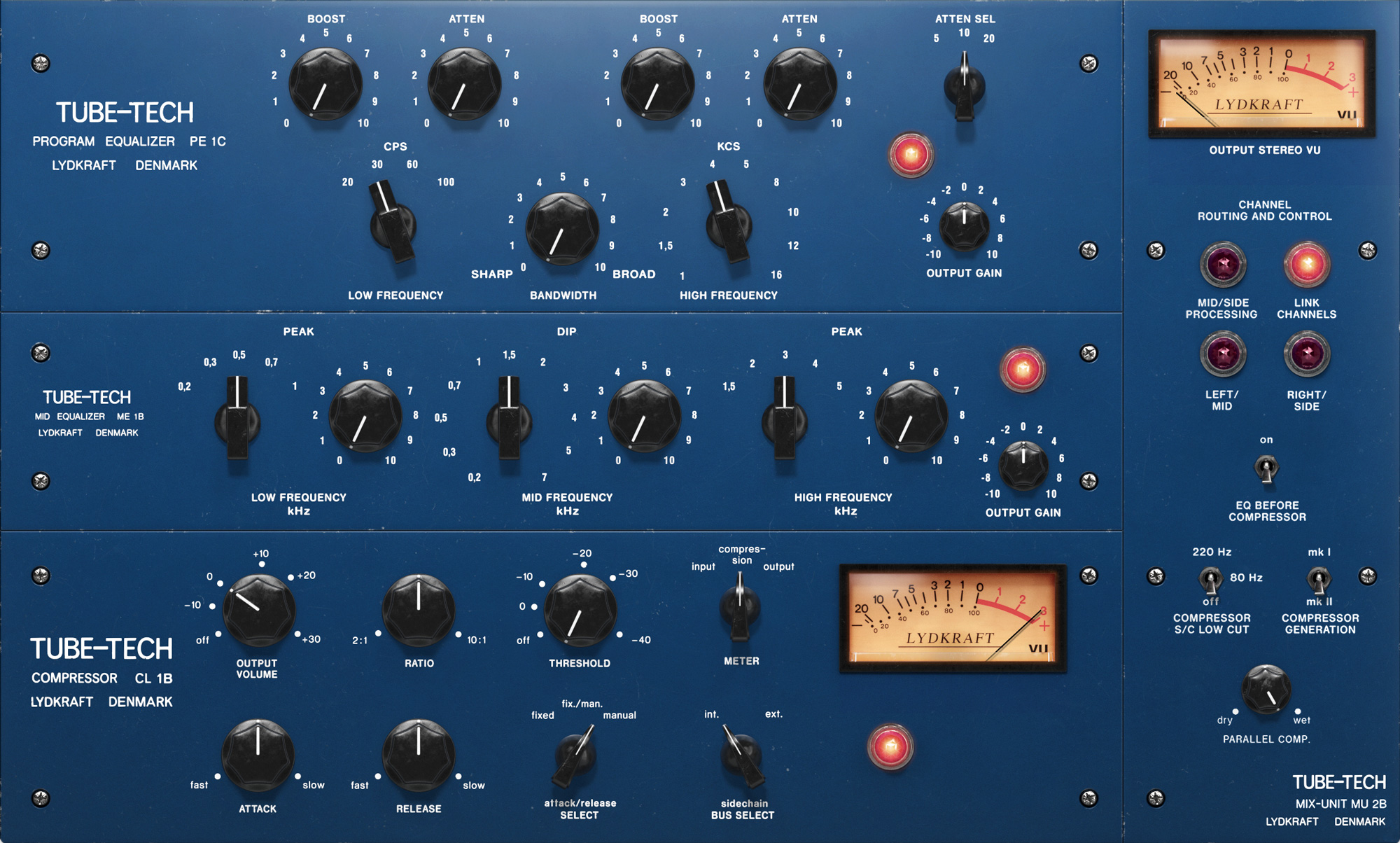Toggle the ME 1B red power lamp
The height and width of the screenshot is (843, 1400).
tap(1022, 369)
